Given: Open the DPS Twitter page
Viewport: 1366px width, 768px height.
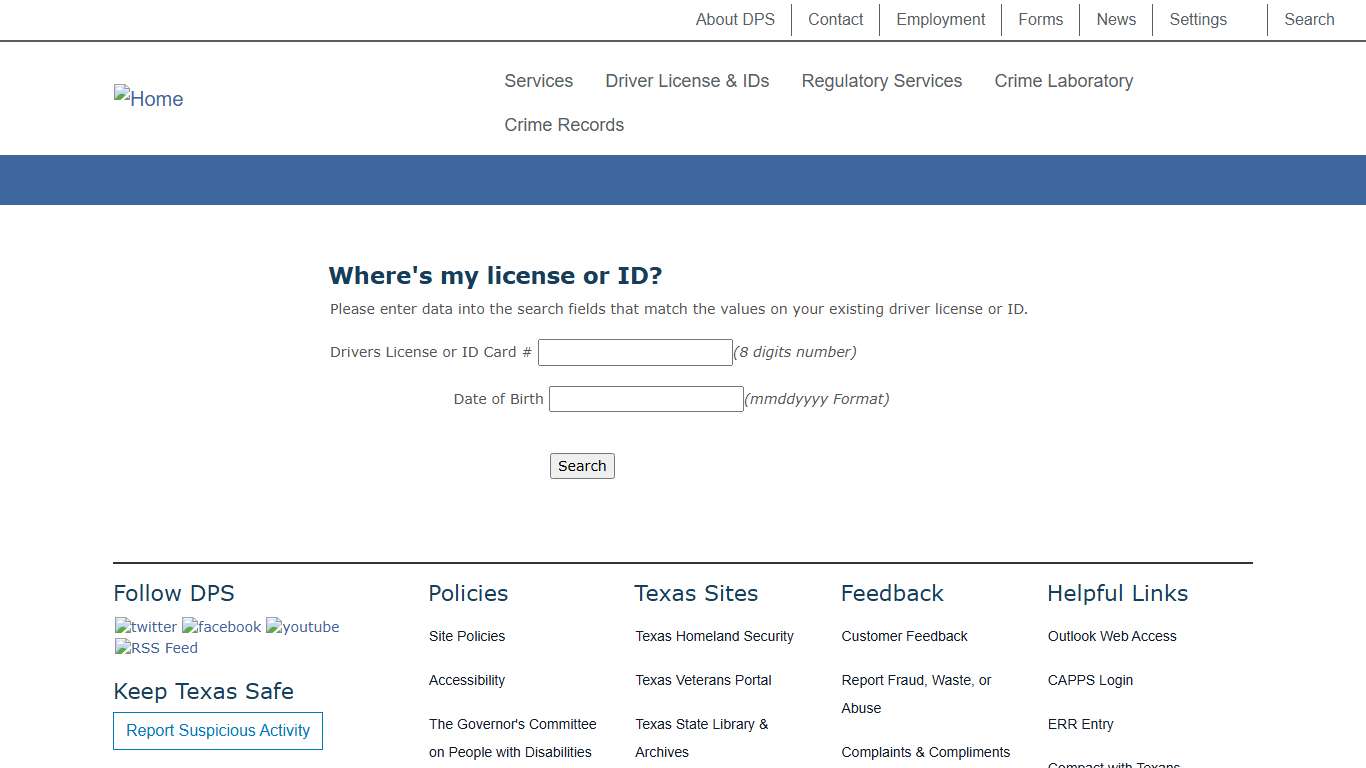Looking at the screenshot, I should [x=145, y=626].
